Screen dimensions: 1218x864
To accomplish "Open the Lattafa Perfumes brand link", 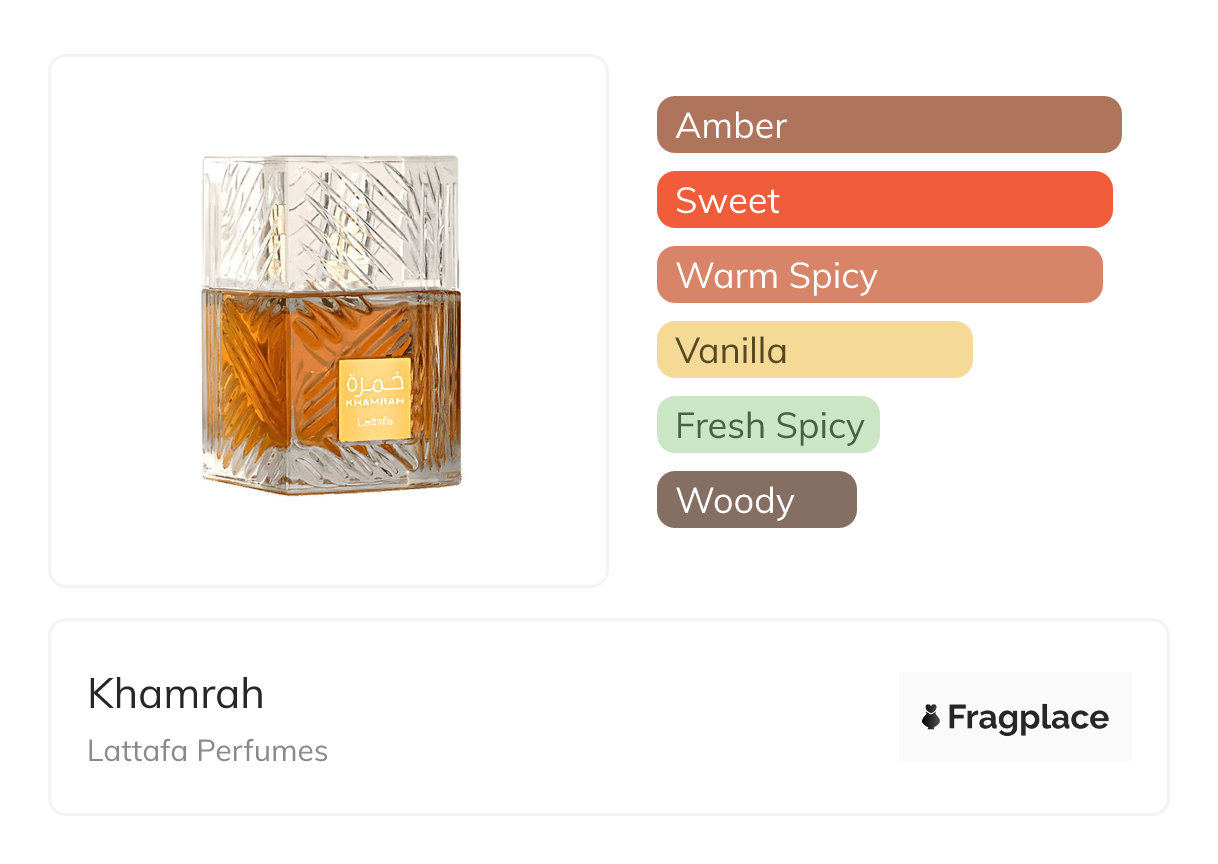I will [208, 751].
